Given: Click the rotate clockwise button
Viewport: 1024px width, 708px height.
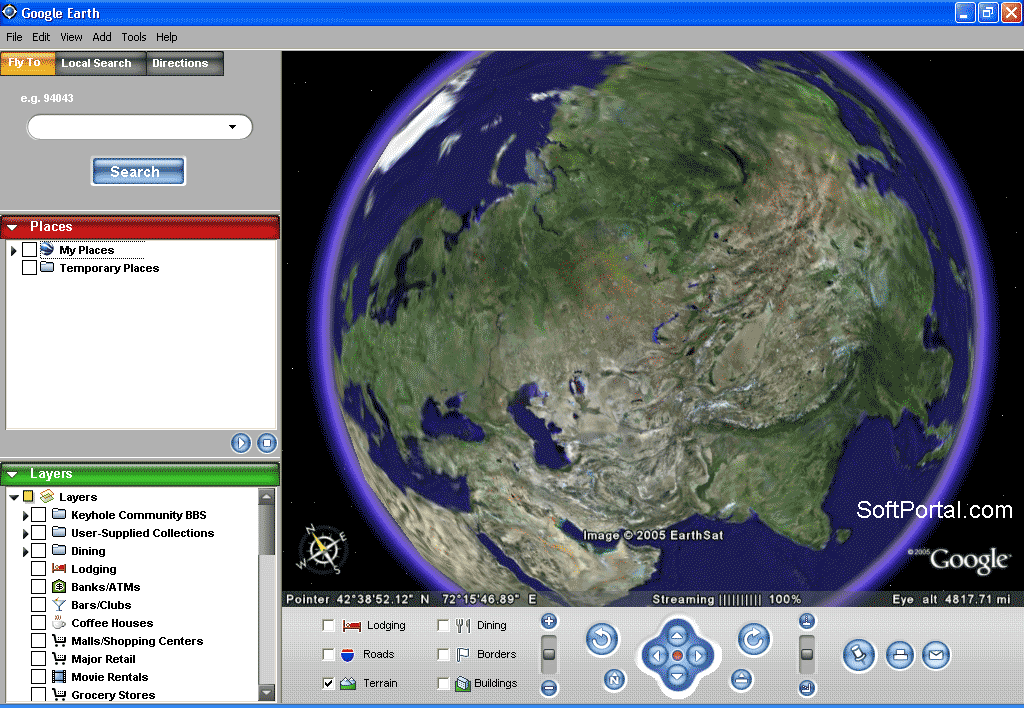Looking at the screenshot, I should point(754,639).
